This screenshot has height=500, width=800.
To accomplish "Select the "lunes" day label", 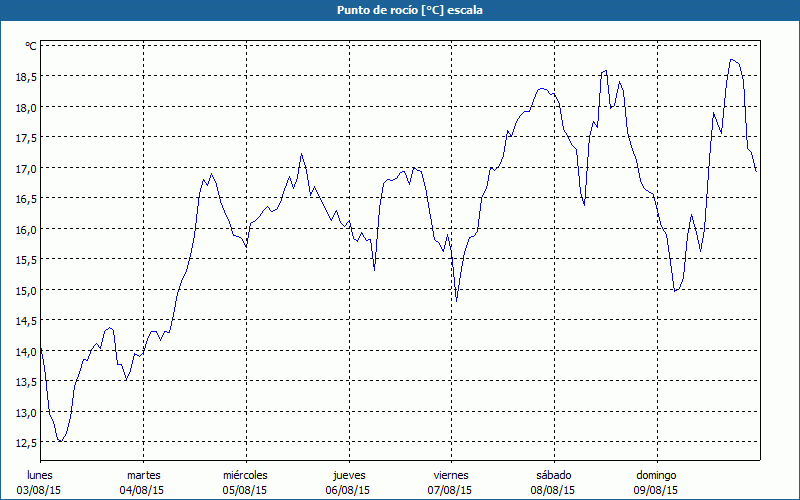I will pyautogui.click(x=40, y=475).
